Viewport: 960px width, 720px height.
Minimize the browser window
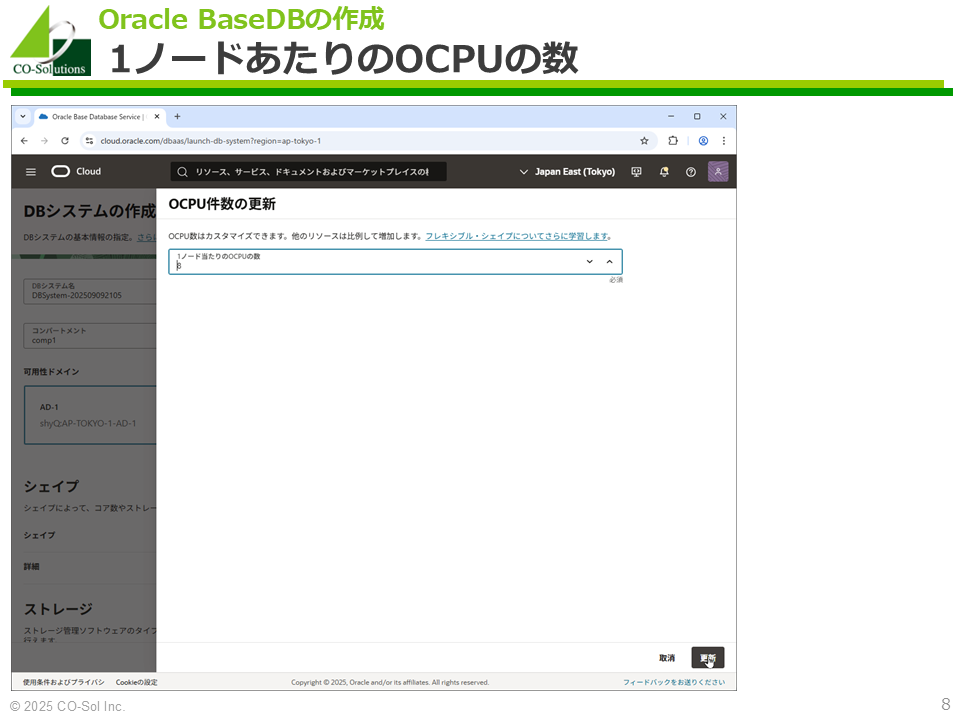671,116
